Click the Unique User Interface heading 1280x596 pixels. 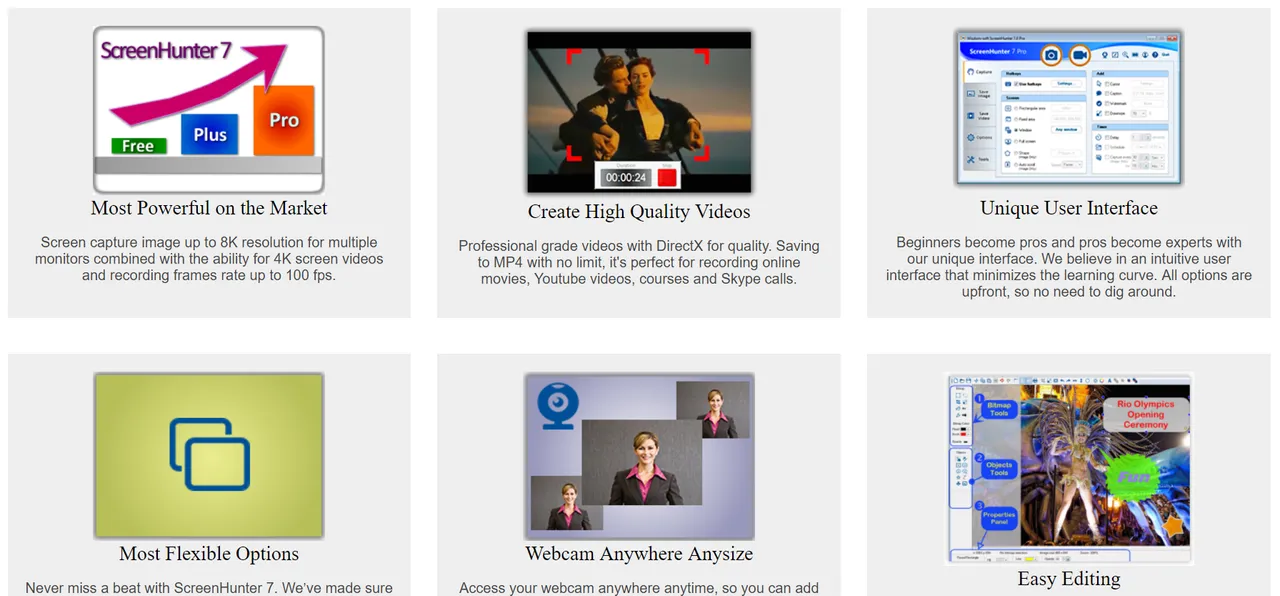pos(1069,208)
